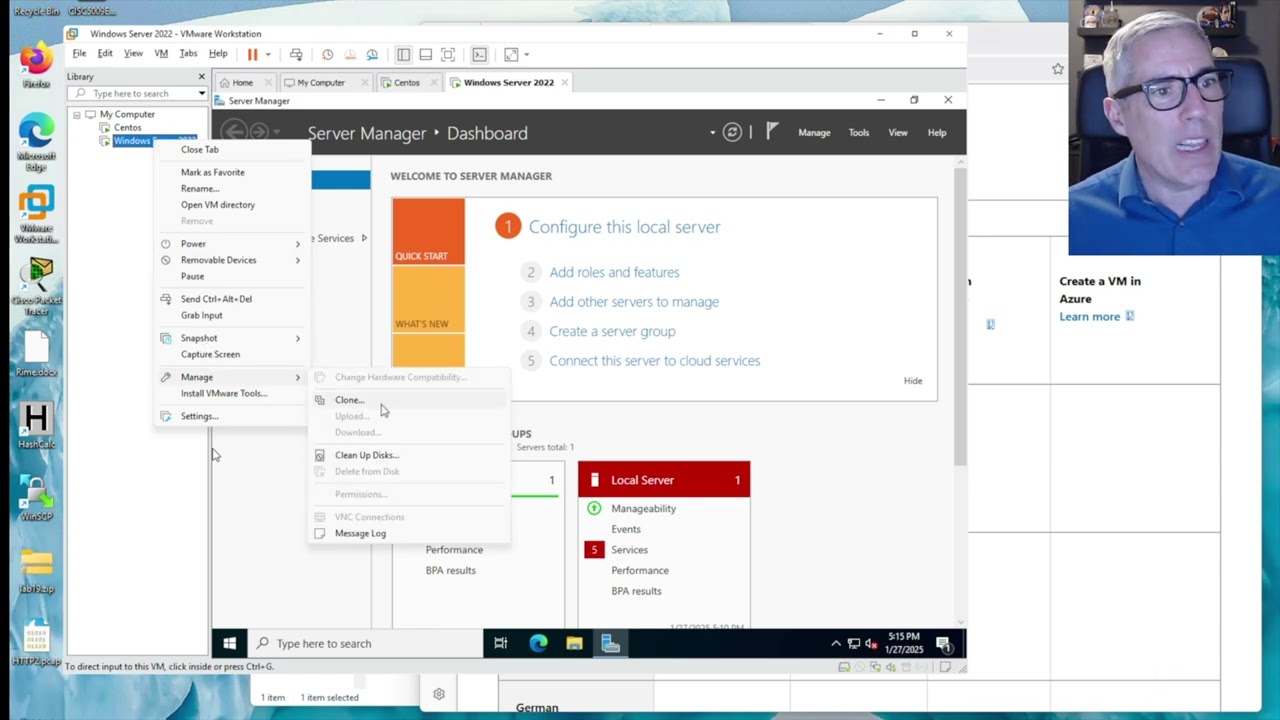Open Edge on the guest taskbar

tap(538, 644)
